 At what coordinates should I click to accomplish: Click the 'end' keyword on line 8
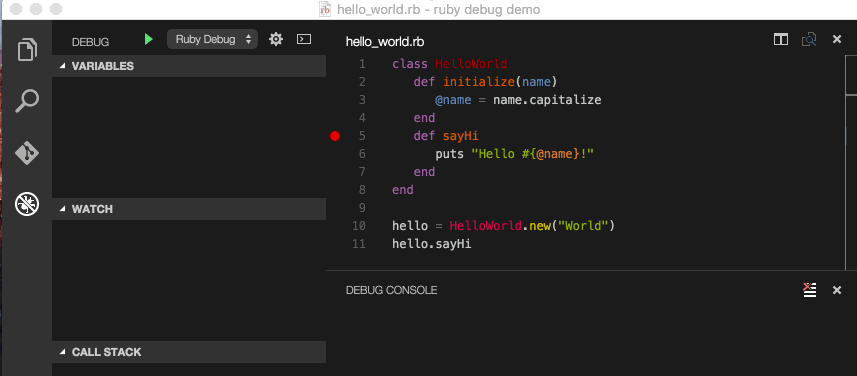403,190
